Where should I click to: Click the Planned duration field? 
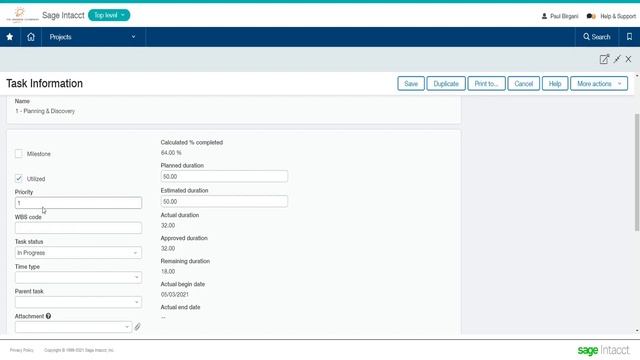coord(224,176)
